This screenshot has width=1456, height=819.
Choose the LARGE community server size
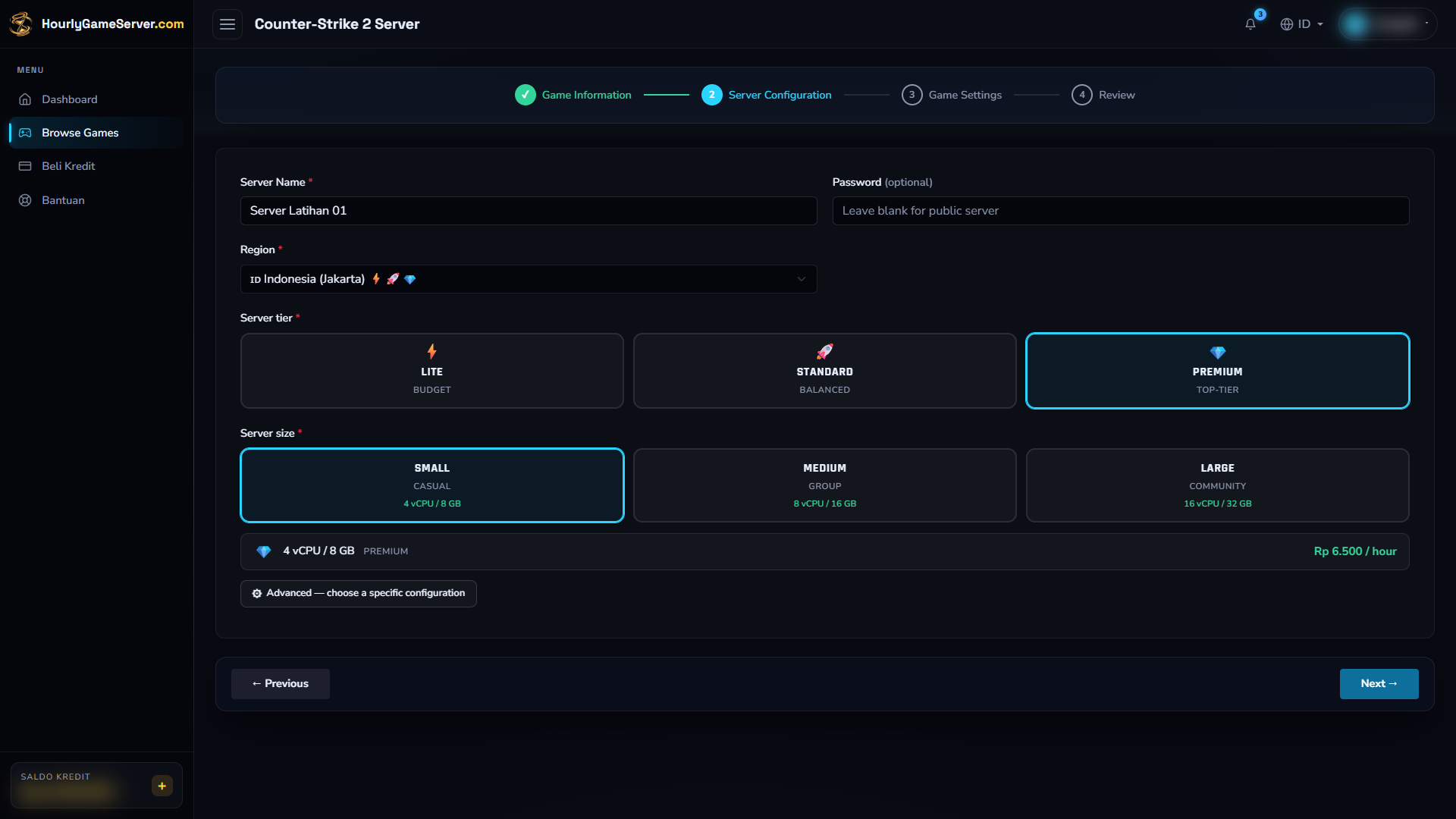pyautogui.click(x=1218, y=485)
